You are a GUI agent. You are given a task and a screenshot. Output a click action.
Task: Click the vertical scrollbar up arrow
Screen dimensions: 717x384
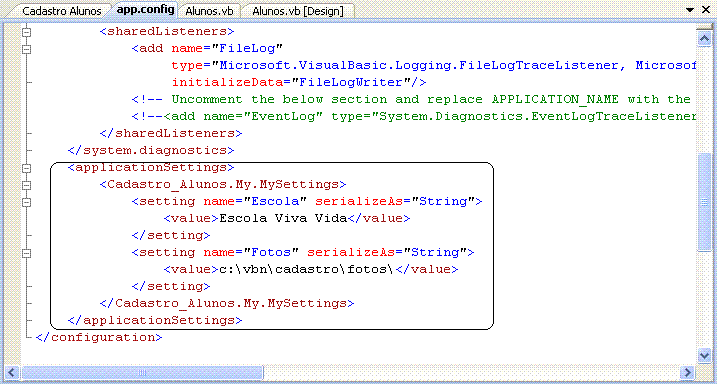point(704,40)
